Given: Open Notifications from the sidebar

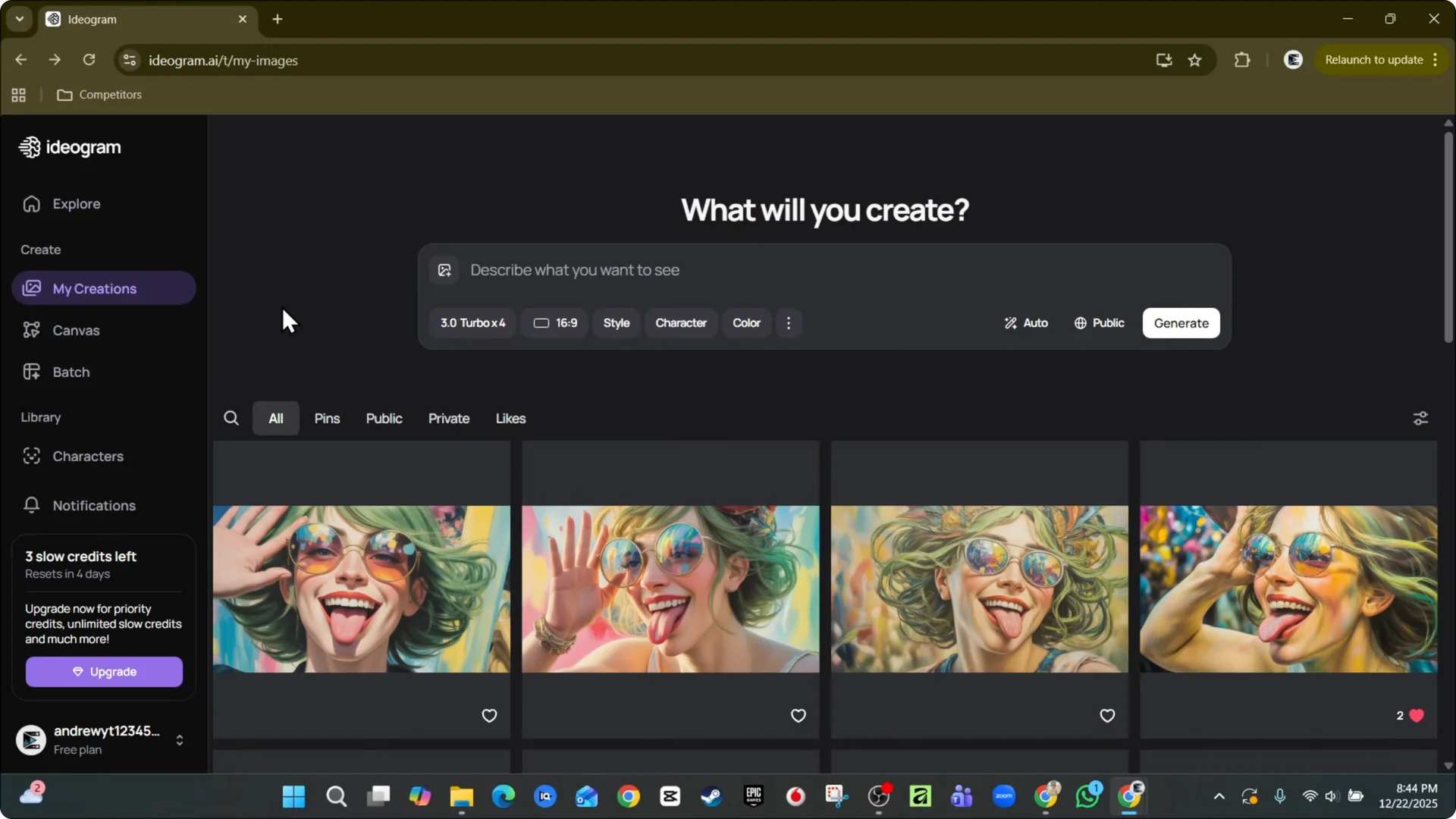Looking at the screenshot, I should pos(93,506).
